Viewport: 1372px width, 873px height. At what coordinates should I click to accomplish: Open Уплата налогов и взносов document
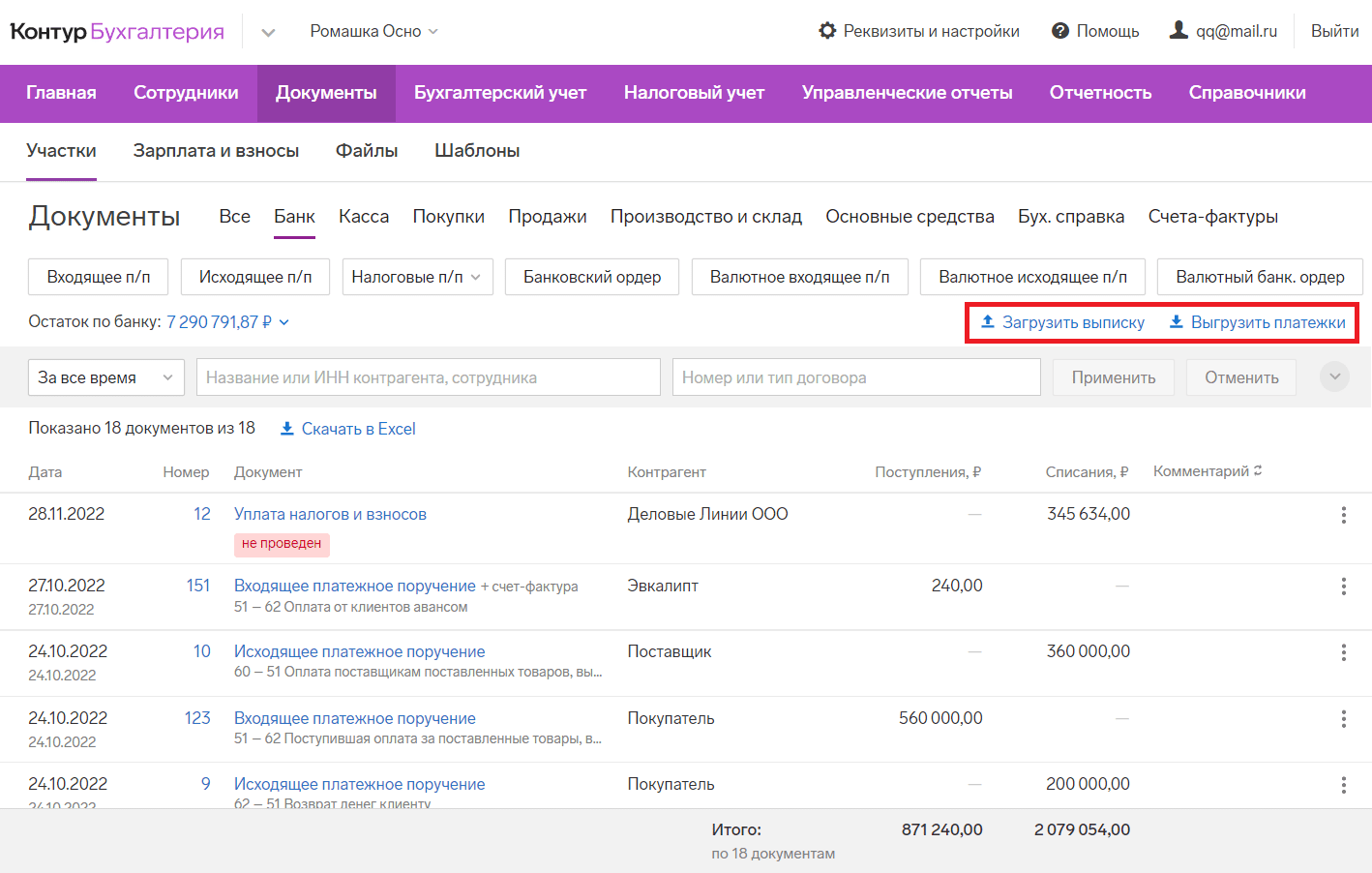(x=330, y=514)
